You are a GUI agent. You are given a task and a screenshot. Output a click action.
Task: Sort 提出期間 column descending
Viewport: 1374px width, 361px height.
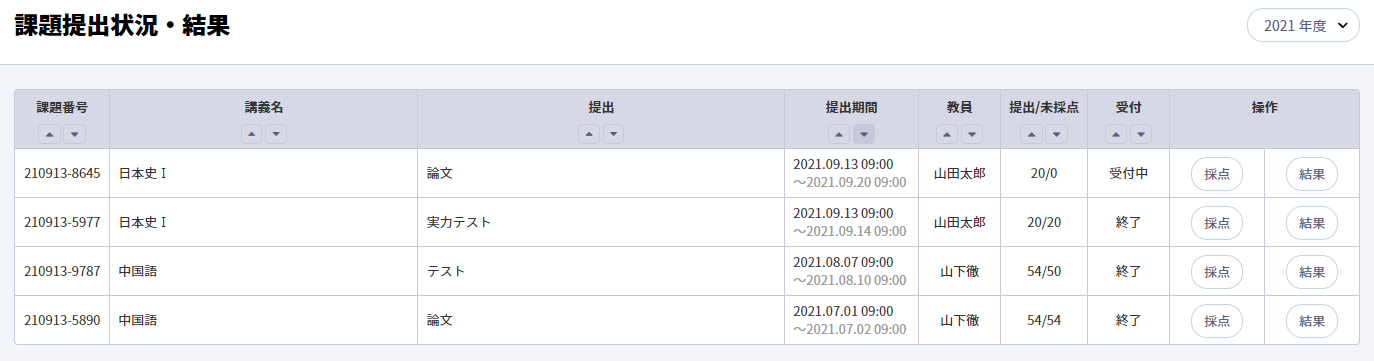(x=864, y=134)
